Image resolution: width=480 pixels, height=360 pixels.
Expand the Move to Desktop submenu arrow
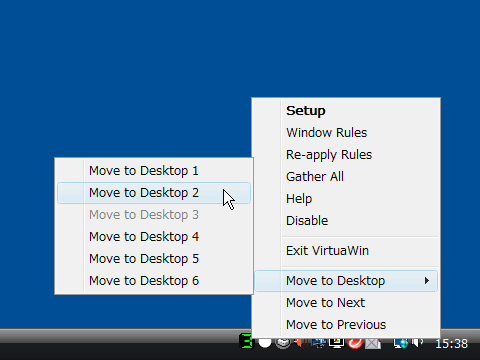427,281
